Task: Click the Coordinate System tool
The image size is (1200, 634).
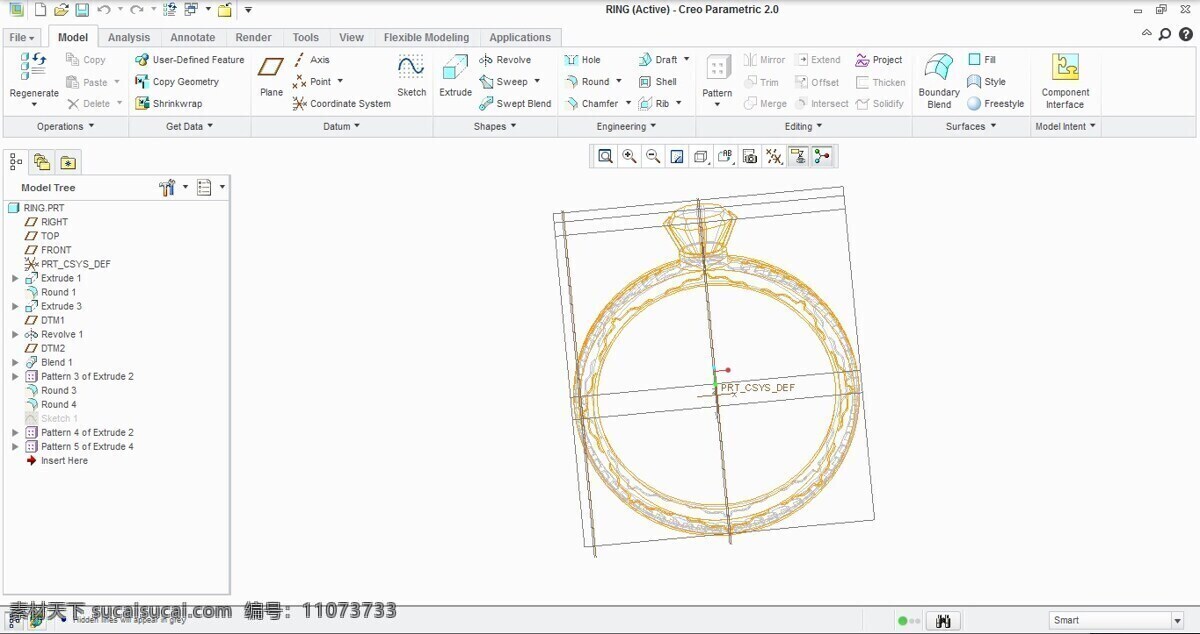Action: click(x=341, y=104)
